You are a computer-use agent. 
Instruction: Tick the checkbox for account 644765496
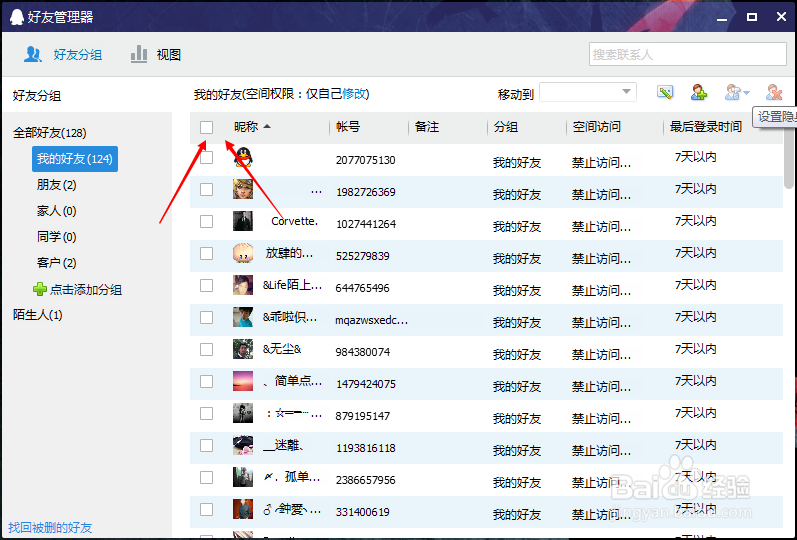(206, 286)
